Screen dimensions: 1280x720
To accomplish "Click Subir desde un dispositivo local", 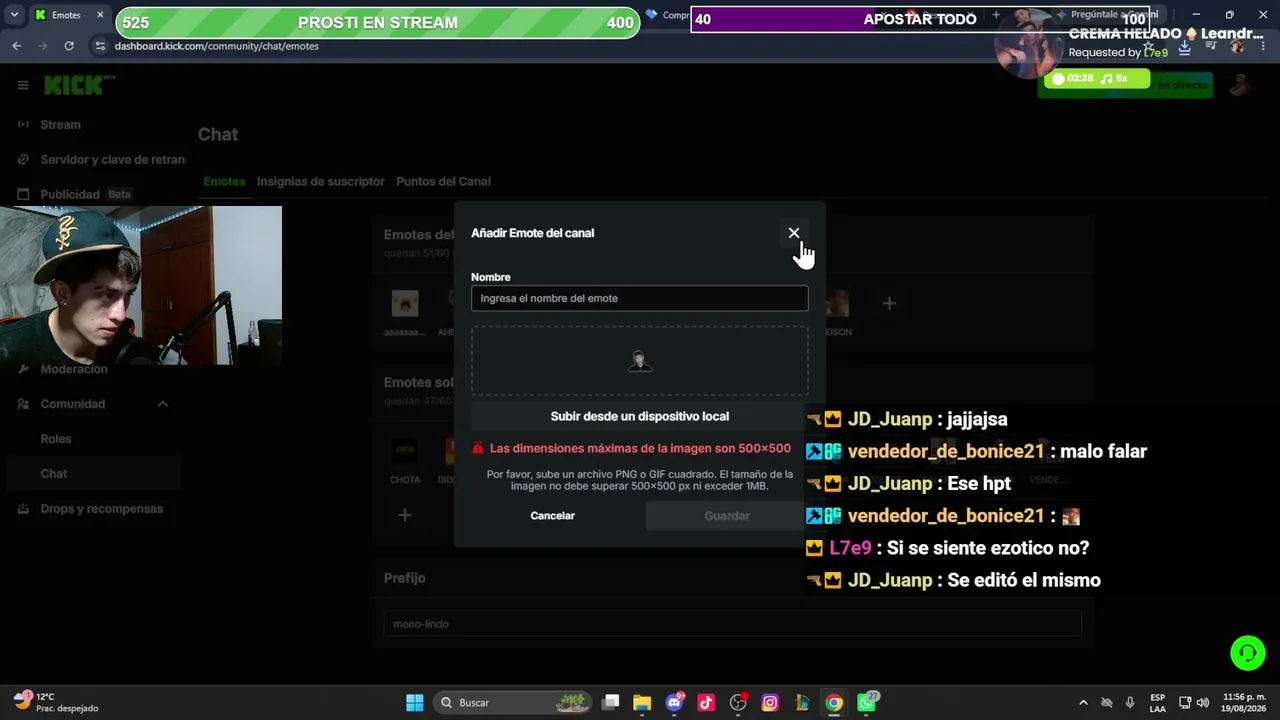I will pos(640,416).
